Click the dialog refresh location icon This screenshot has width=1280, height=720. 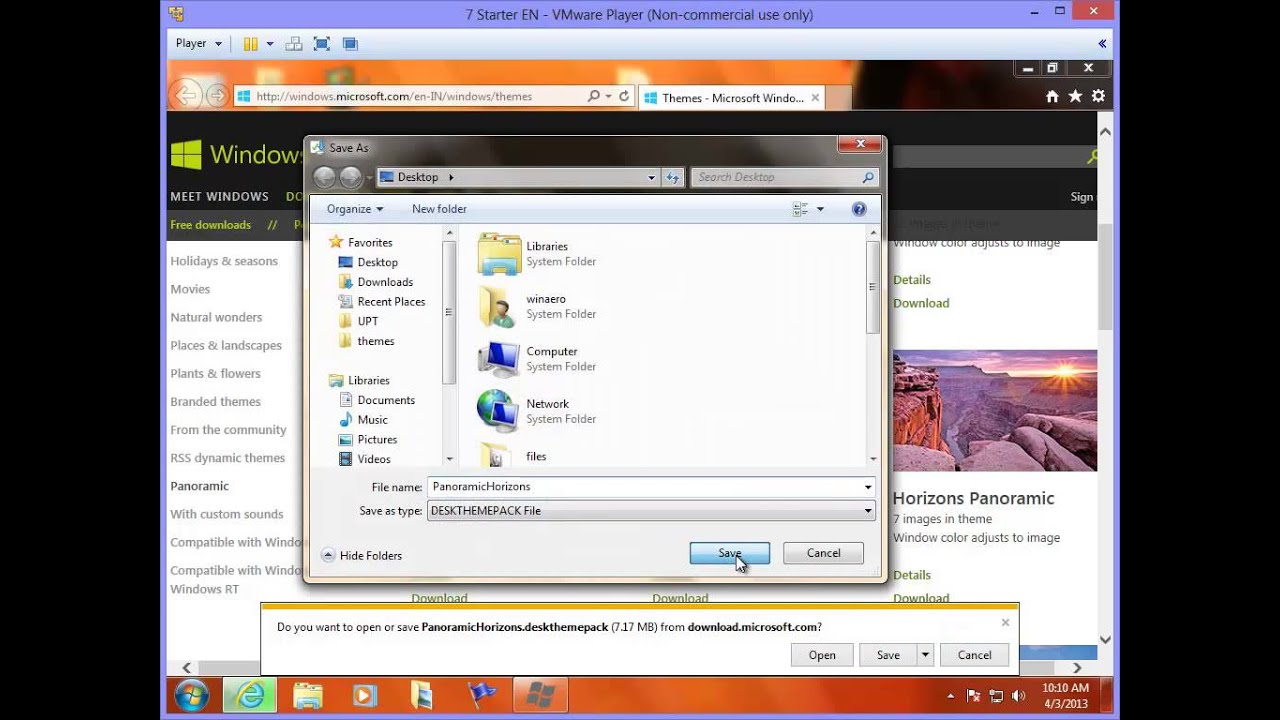[x=672, y=177]
